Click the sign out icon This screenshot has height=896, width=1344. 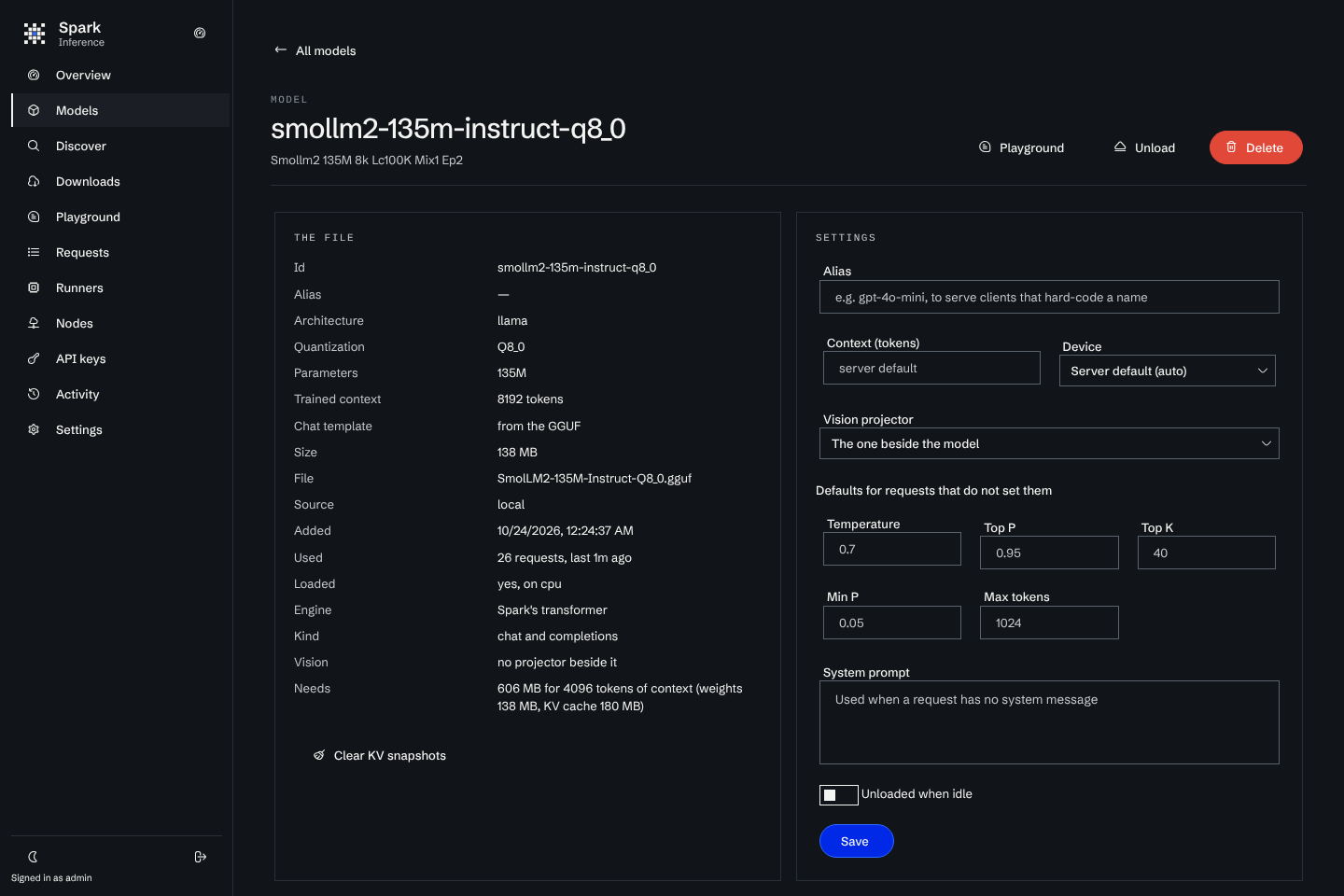tap(200, 857)
